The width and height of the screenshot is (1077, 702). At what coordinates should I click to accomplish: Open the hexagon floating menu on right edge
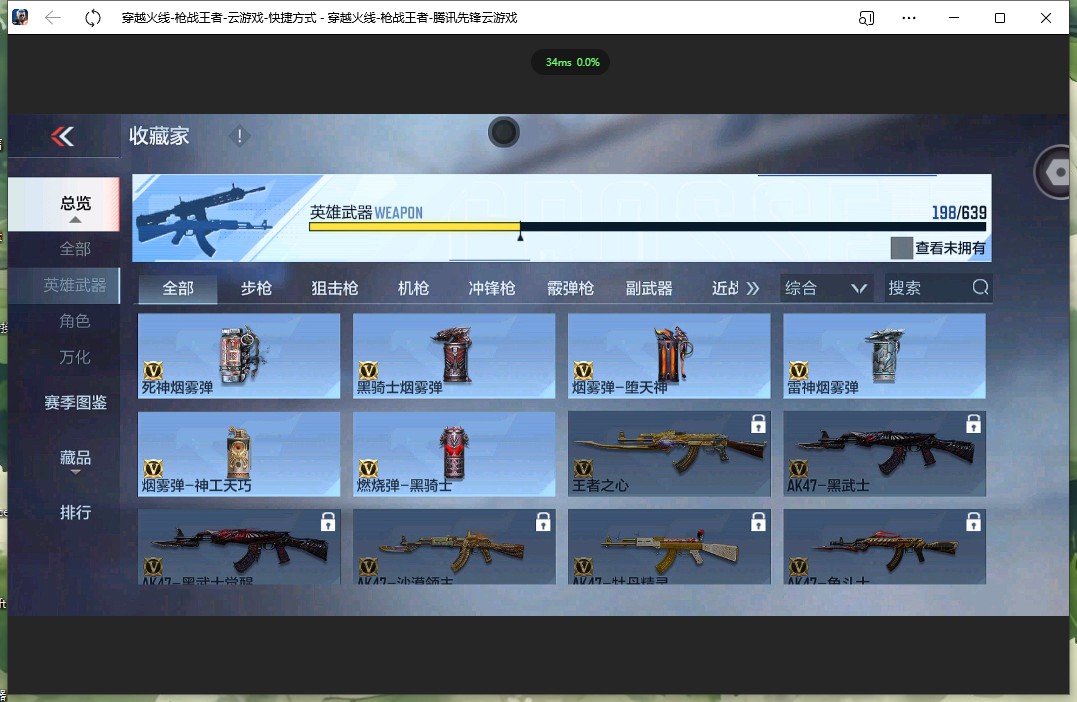1056,172
